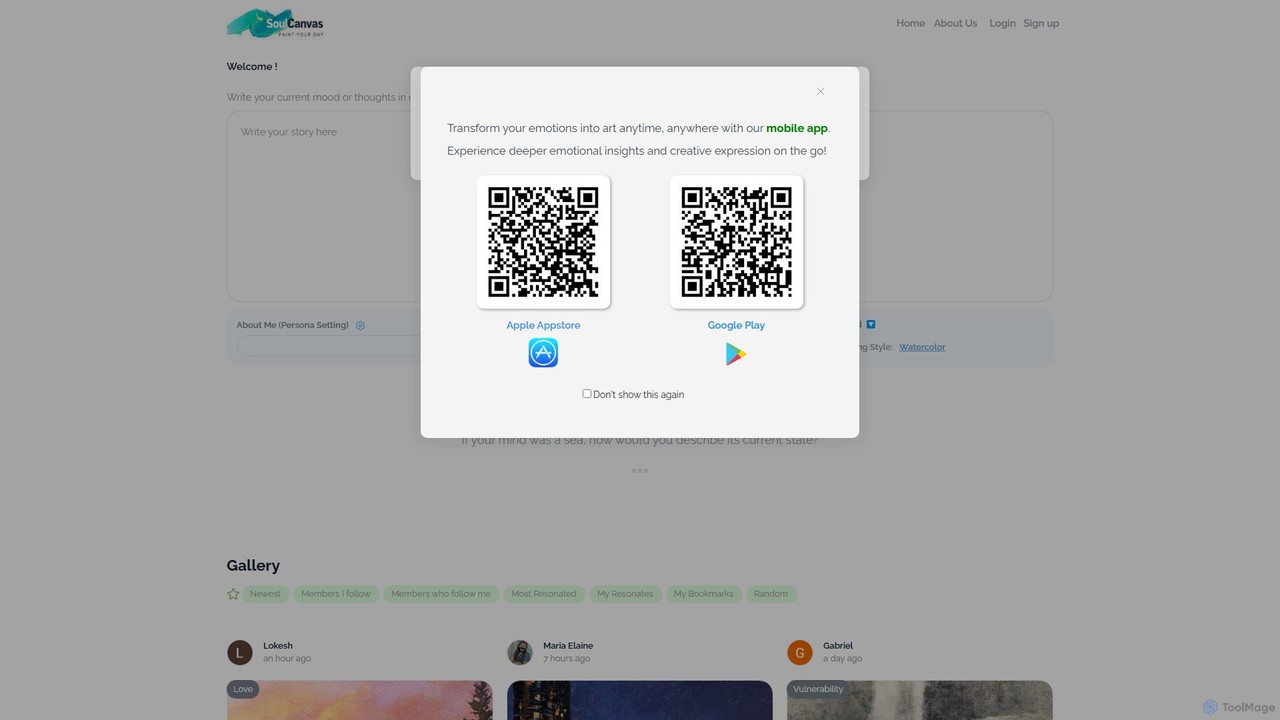The height and width of the screenshot is (720, 1280).
Task: Show My Bookmarks in gallery
Action: tap(703, 594)
